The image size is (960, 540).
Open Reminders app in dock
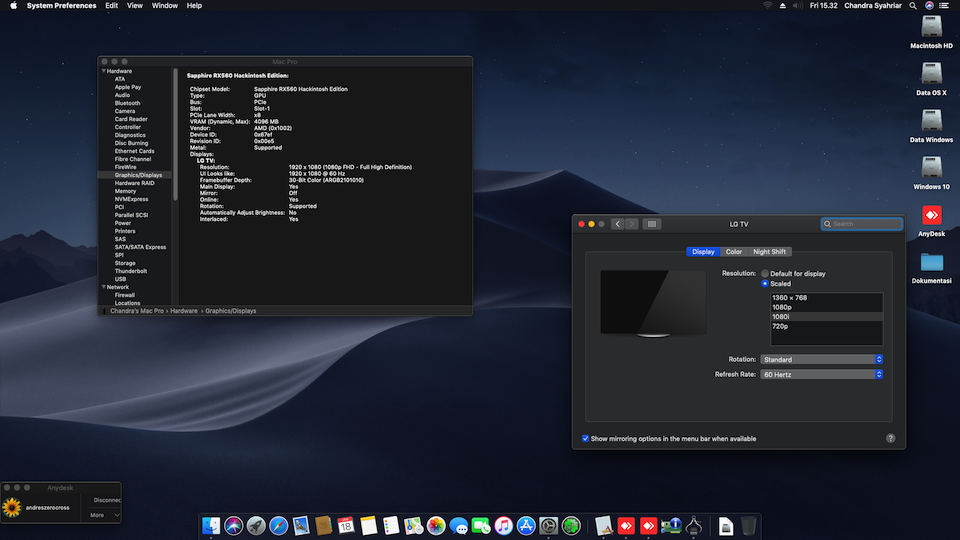(391, 526)
